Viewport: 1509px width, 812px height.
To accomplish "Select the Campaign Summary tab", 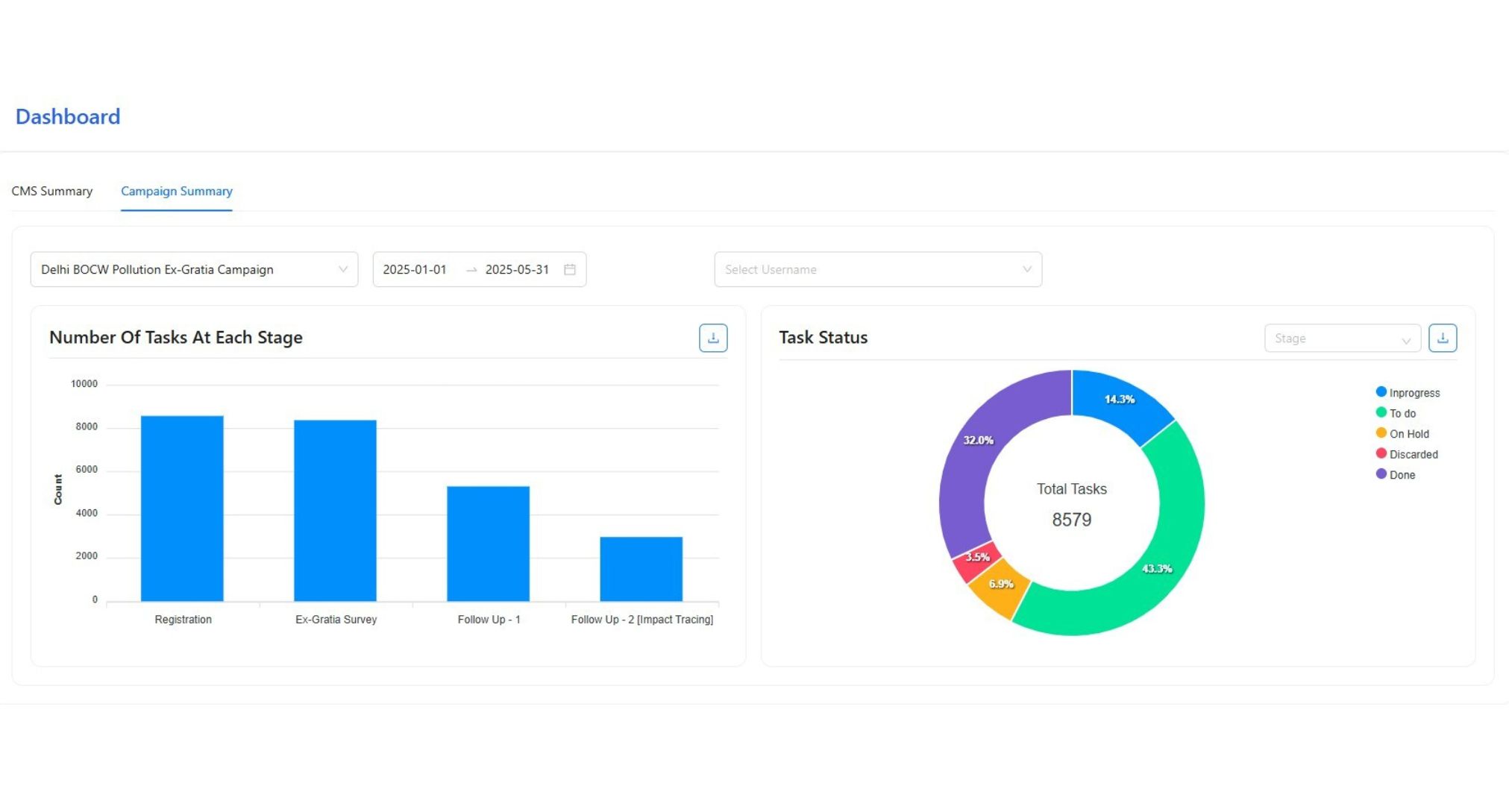I will (176, 191).
